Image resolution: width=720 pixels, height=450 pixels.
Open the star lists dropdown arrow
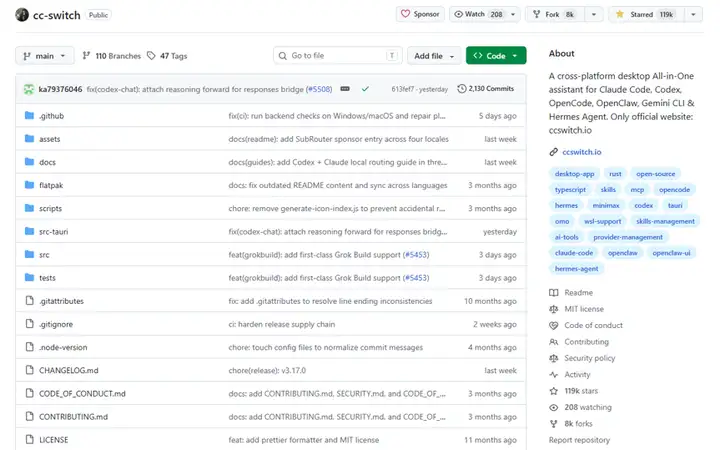click(x=693, y=14)
